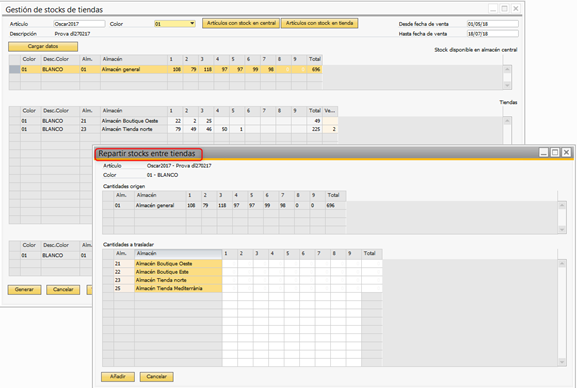
Task: Click the Desde fecha de venta field
Action: click(x=493, y=24)
